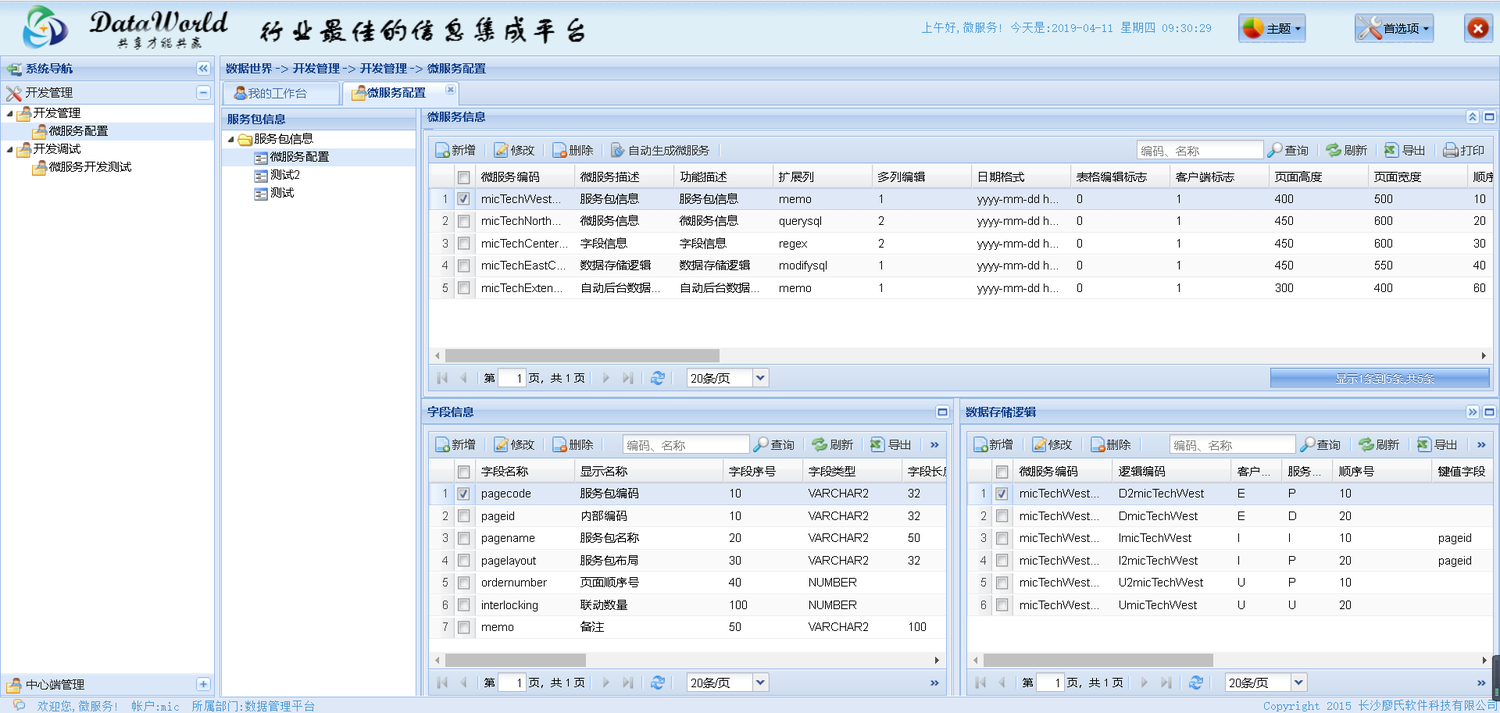Open the 主题 theme dropdown
Image resolution: width=1500 pixels, height=713 pixels.
click(1272, 28)
